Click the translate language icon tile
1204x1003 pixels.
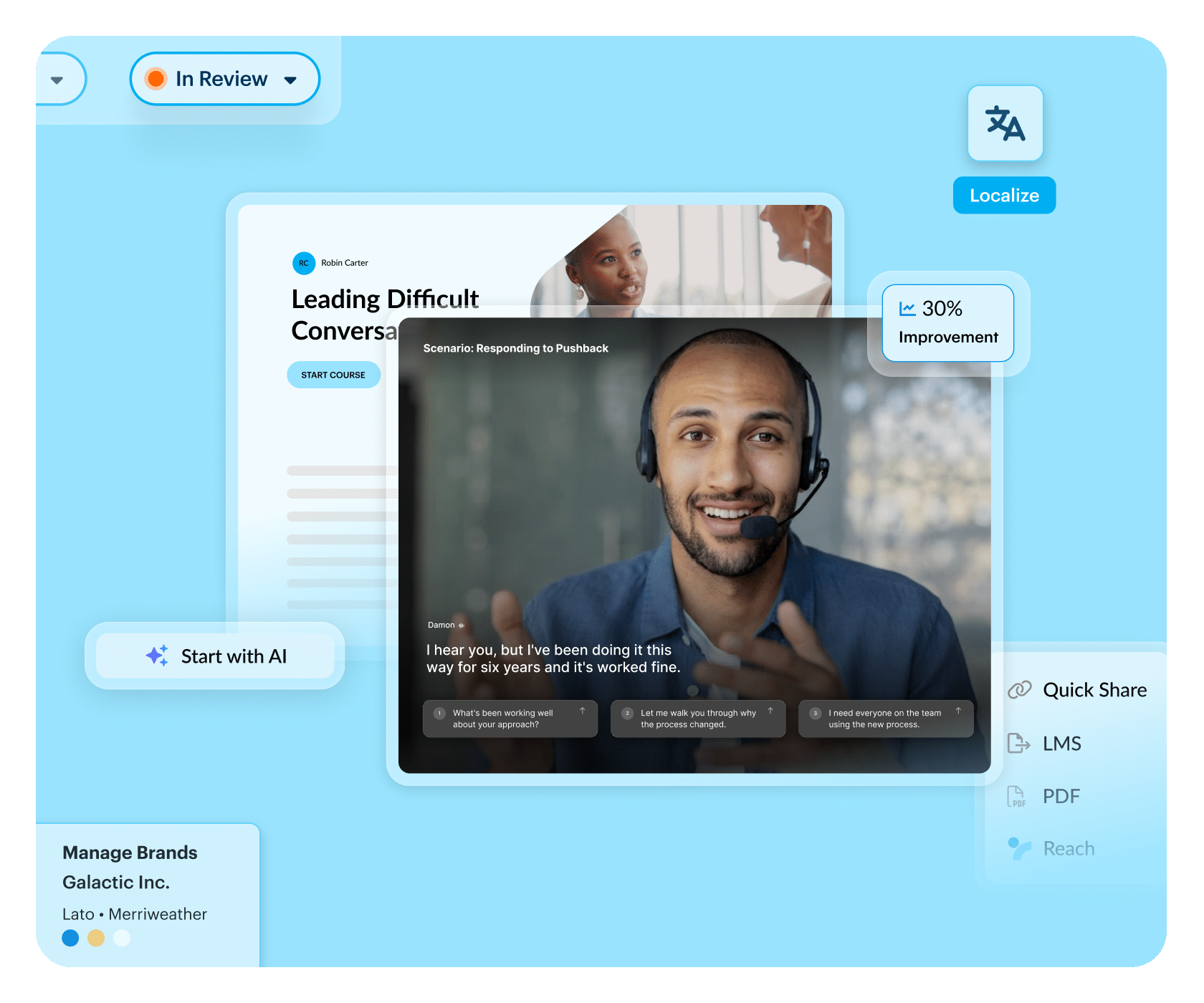click(x=1005, y=123)
